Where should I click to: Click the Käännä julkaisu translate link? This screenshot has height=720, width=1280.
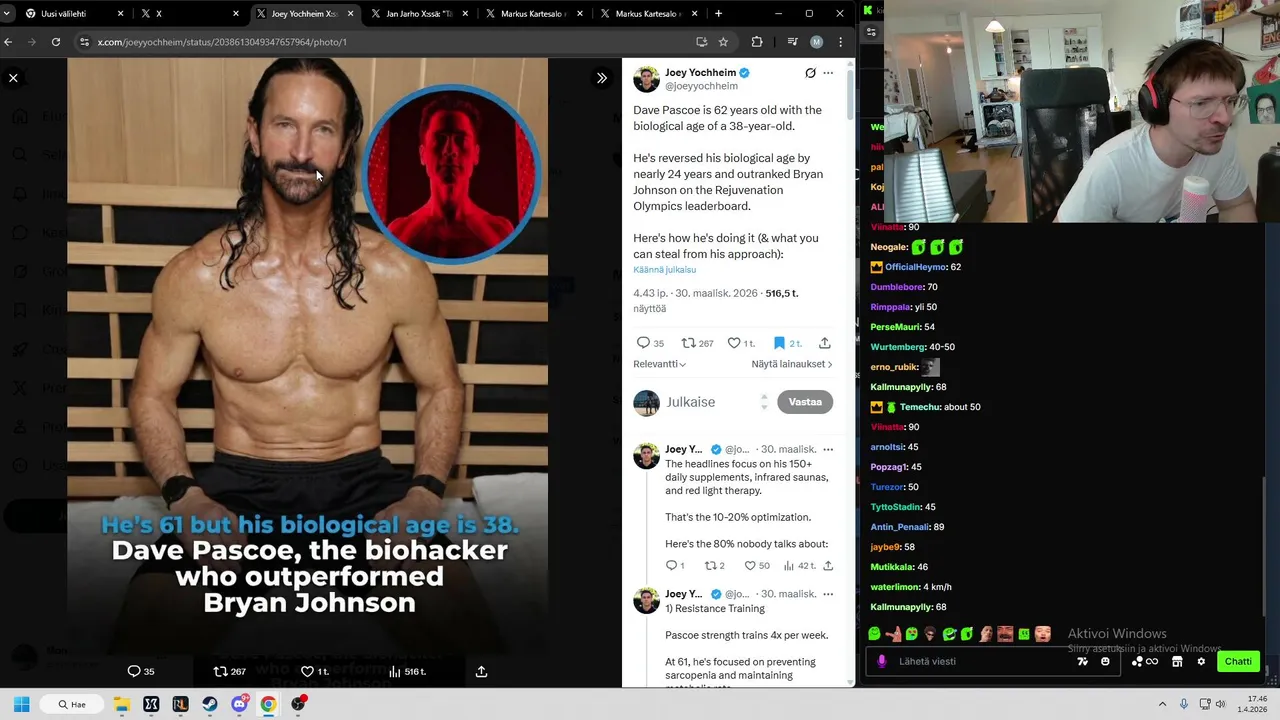(x=664, y=270)
